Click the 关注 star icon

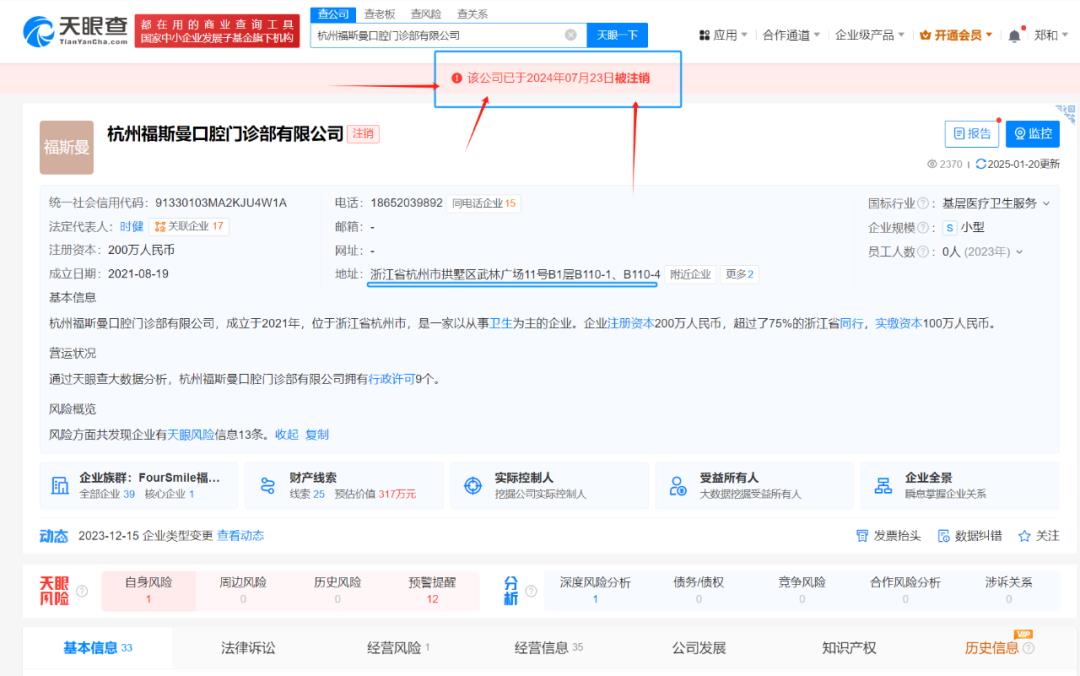1024,536
